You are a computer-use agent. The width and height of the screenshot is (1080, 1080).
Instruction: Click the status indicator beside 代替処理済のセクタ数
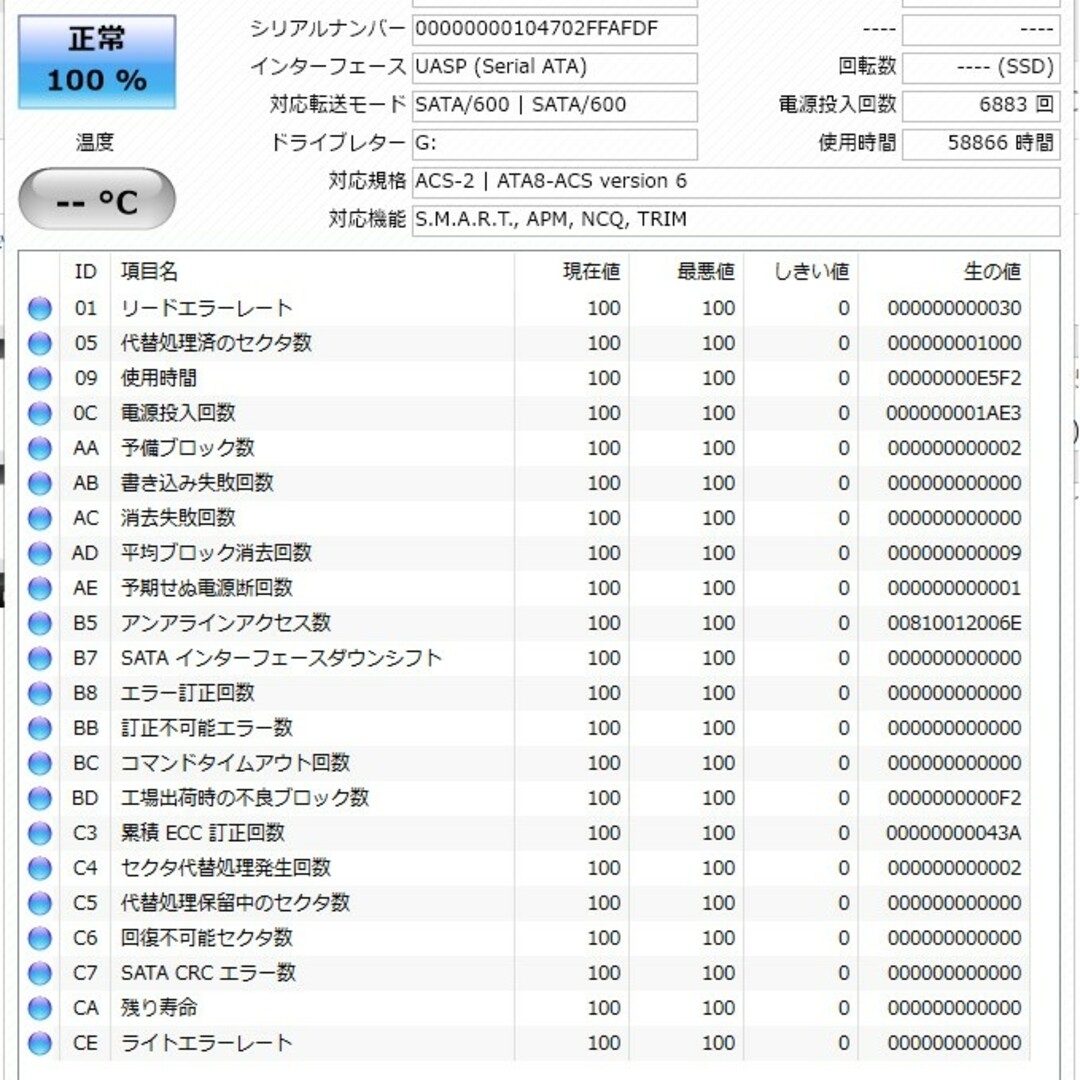click(39, 343)
